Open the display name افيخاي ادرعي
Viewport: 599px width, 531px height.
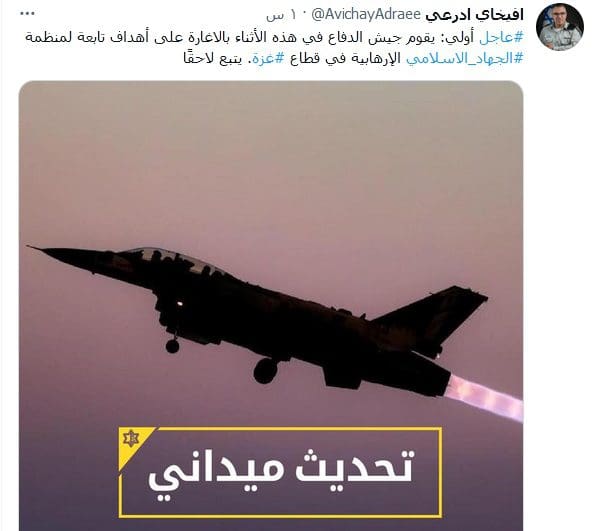474,15
